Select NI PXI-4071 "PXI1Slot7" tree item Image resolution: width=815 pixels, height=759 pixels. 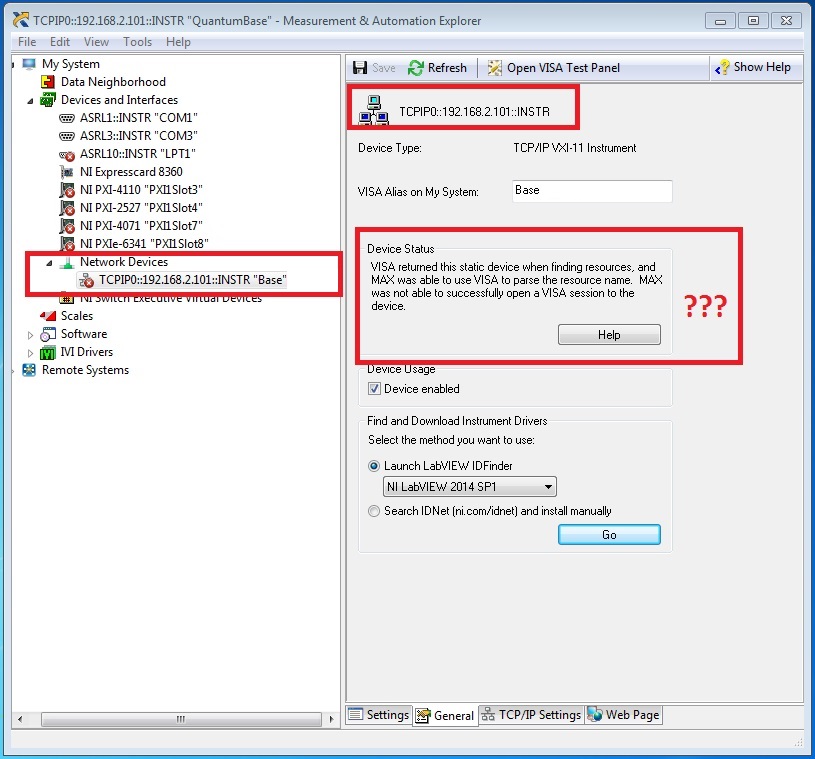[x=141, y=226]
